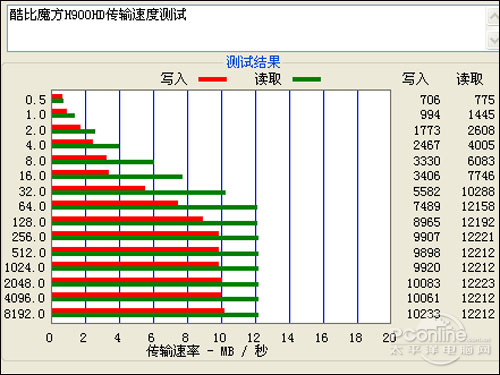Image resolution: width=500 pixels, height=375 pixels.
Task: Click write value 5582
Action: click(x=427, y=192)
